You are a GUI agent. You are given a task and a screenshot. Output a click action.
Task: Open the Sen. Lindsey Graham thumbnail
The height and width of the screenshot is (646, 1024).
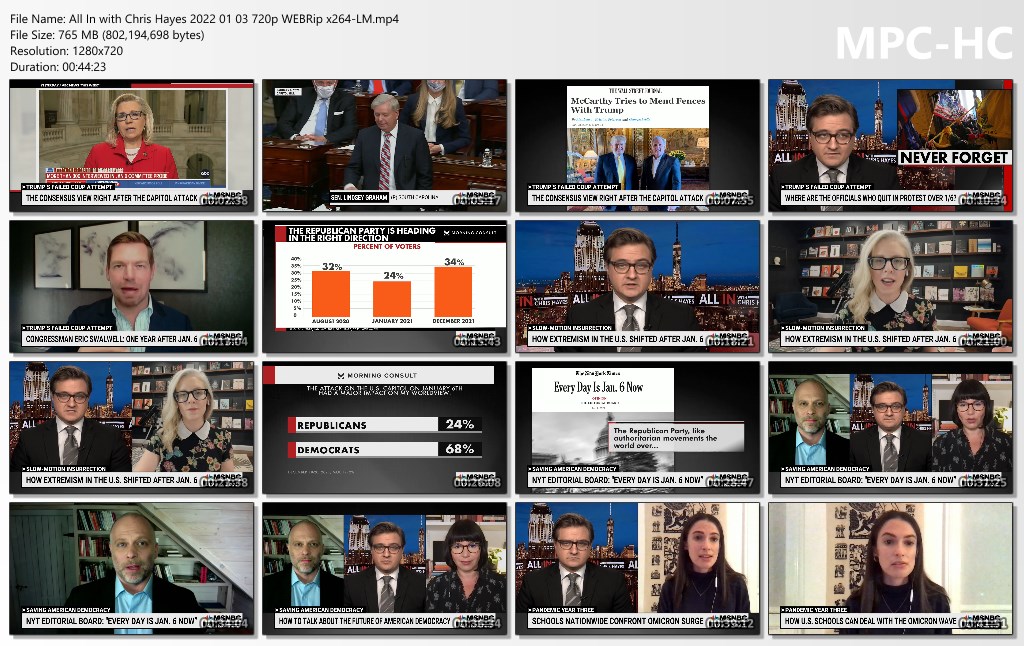pyautogui.click(x=384, y=146)
